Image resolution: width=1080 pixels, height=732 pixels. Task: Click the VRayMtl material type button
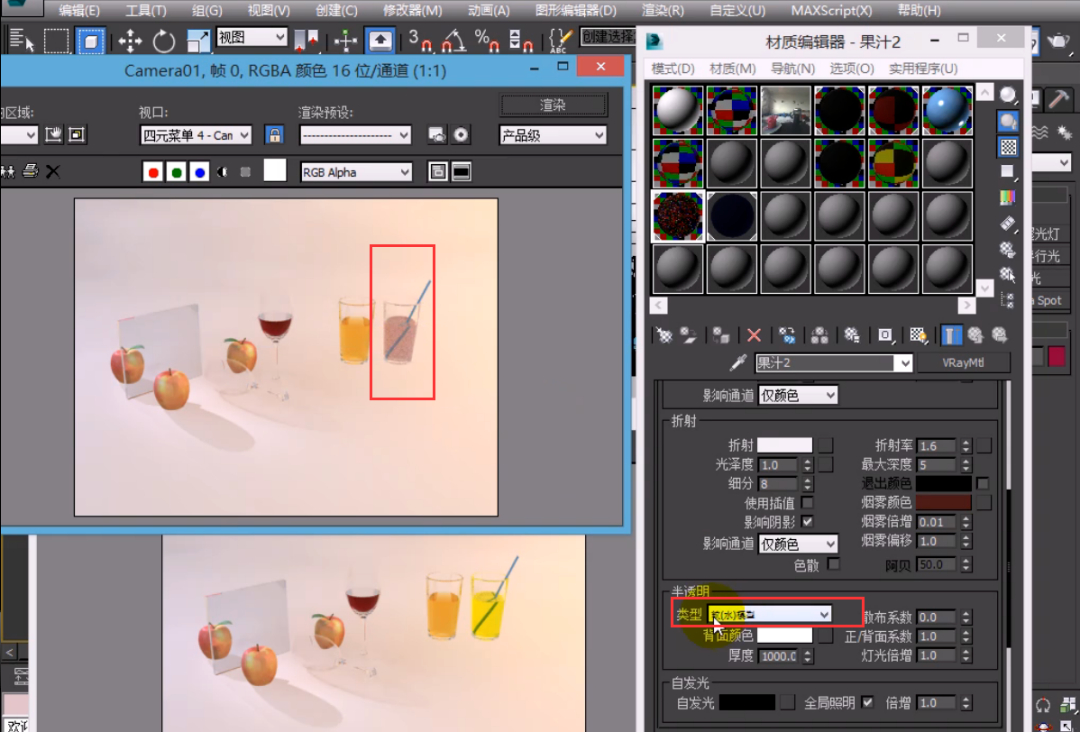pos(962,363)
